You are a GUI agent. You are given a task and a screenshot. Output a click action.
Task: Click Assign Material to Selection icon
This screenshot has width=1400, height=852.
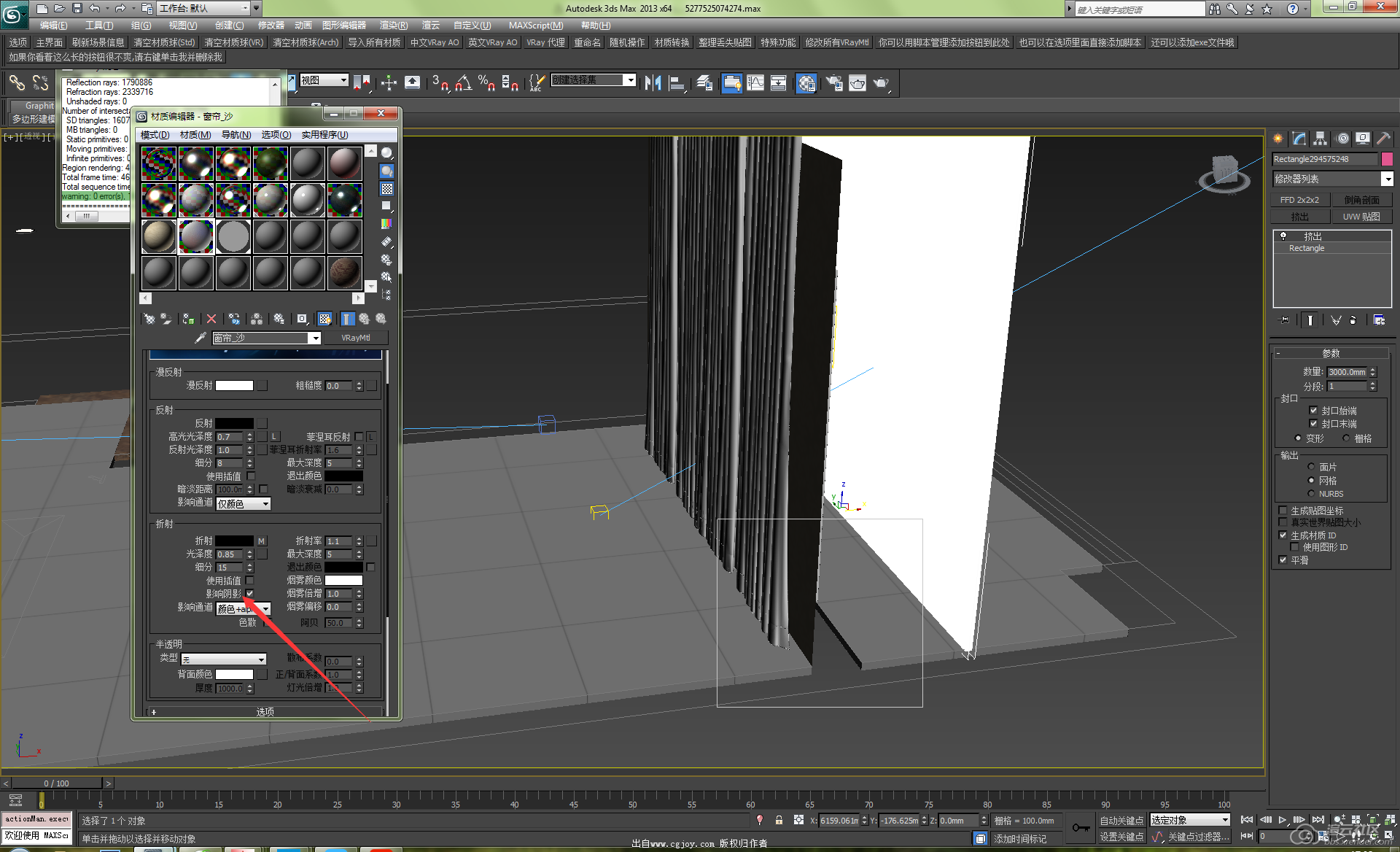[x=188, y=319]
